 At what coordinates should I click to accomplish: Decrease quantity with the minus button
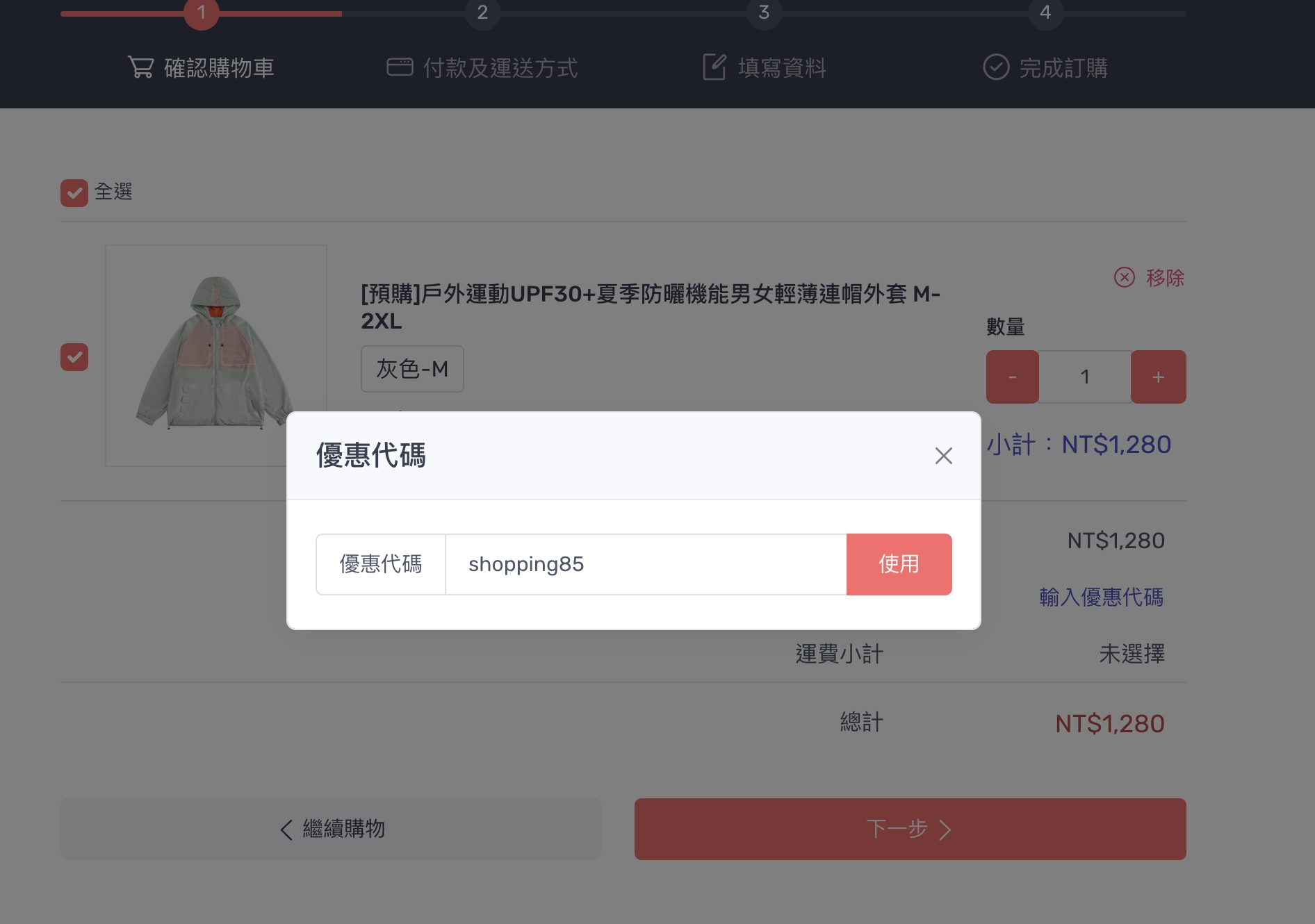[1012, 377]
